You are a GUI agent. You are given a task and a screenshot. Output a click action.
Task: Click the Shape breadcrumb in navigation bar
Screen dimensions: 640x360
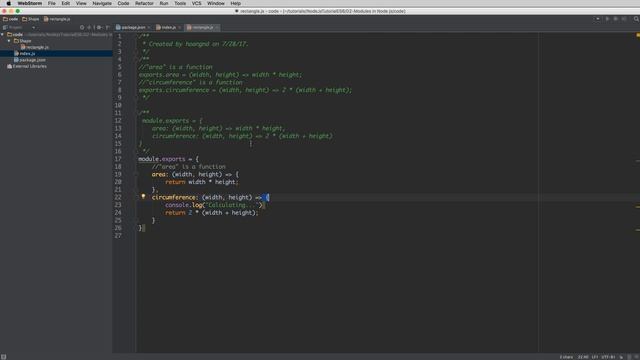(x=31, y=19)
